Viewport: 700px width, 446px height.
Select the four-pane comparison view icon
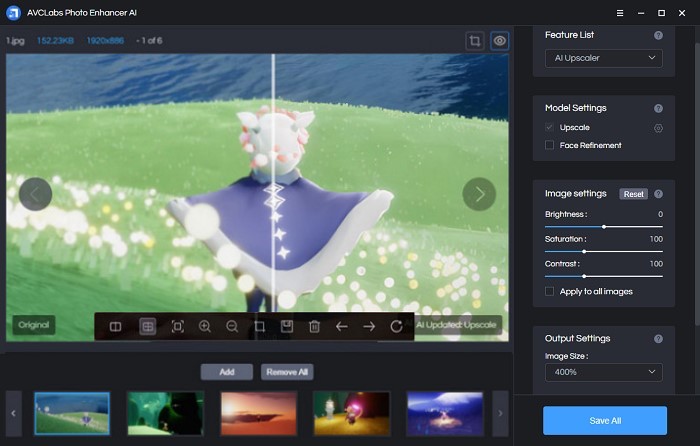147,326
